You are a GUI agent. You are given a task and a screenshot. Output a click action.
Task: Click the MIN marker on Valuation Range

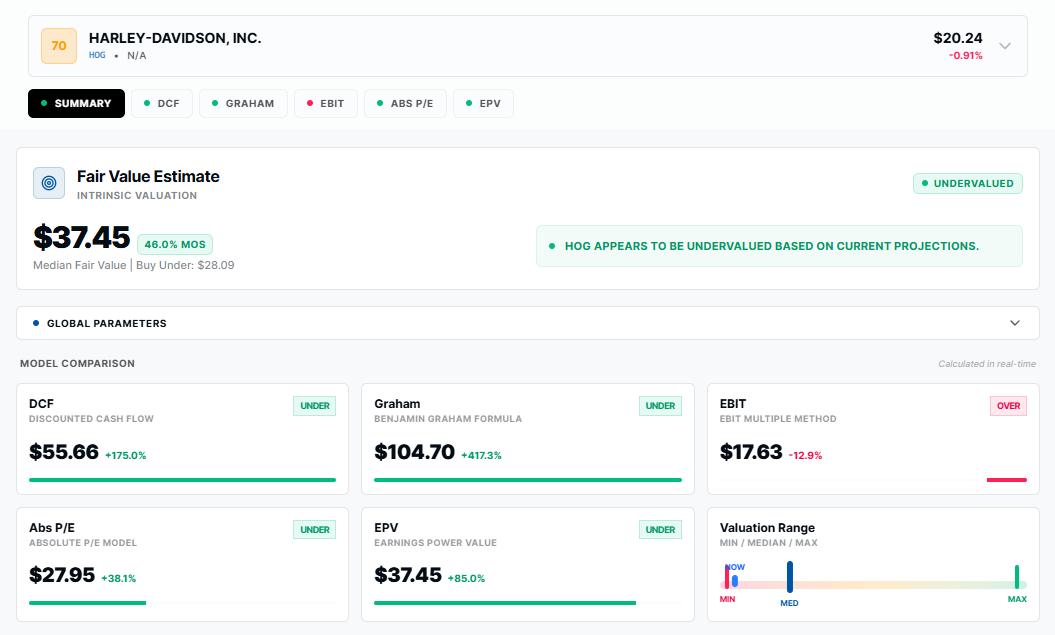coord(727,577)
